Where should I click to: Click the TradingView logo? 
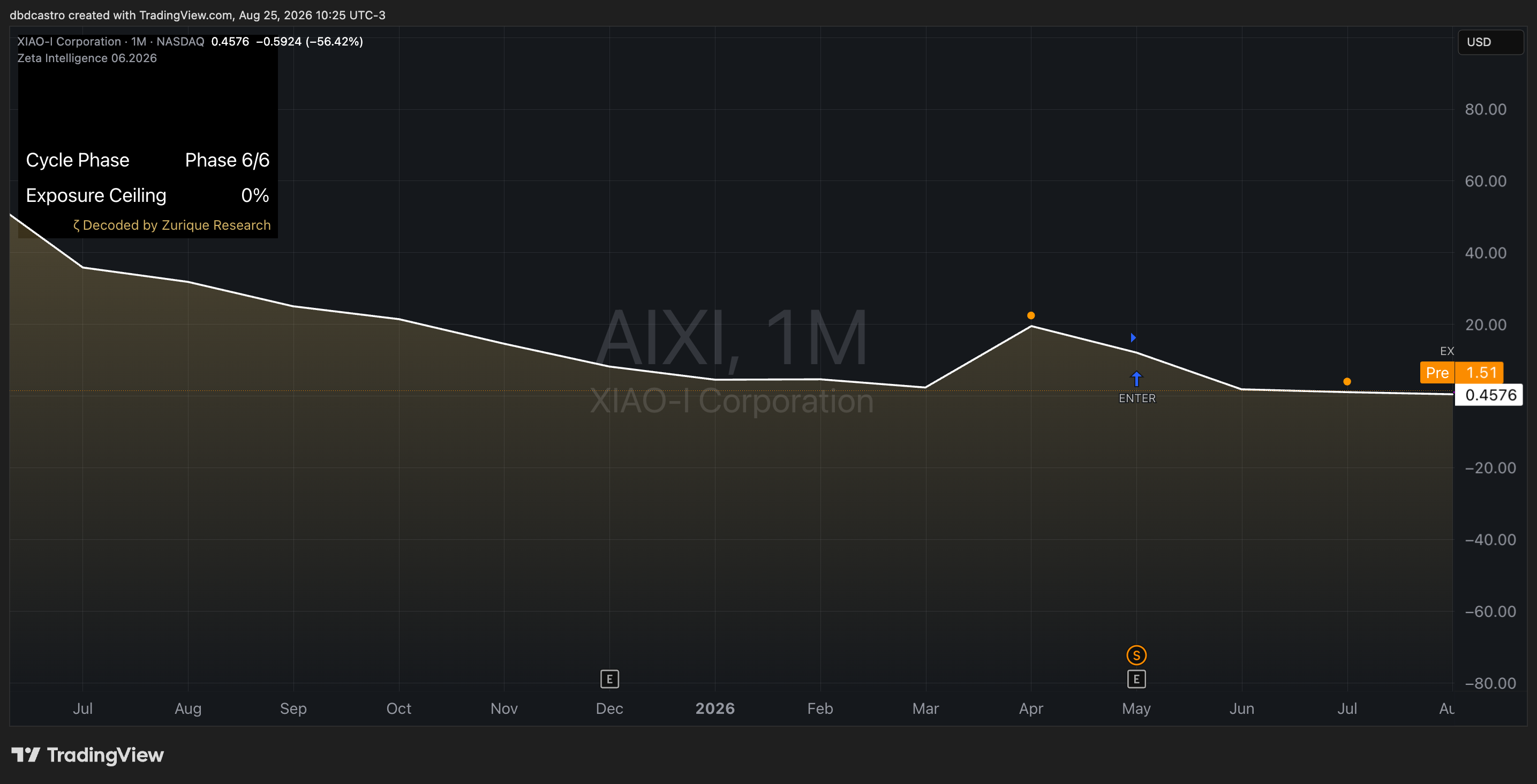click(87, 755)
